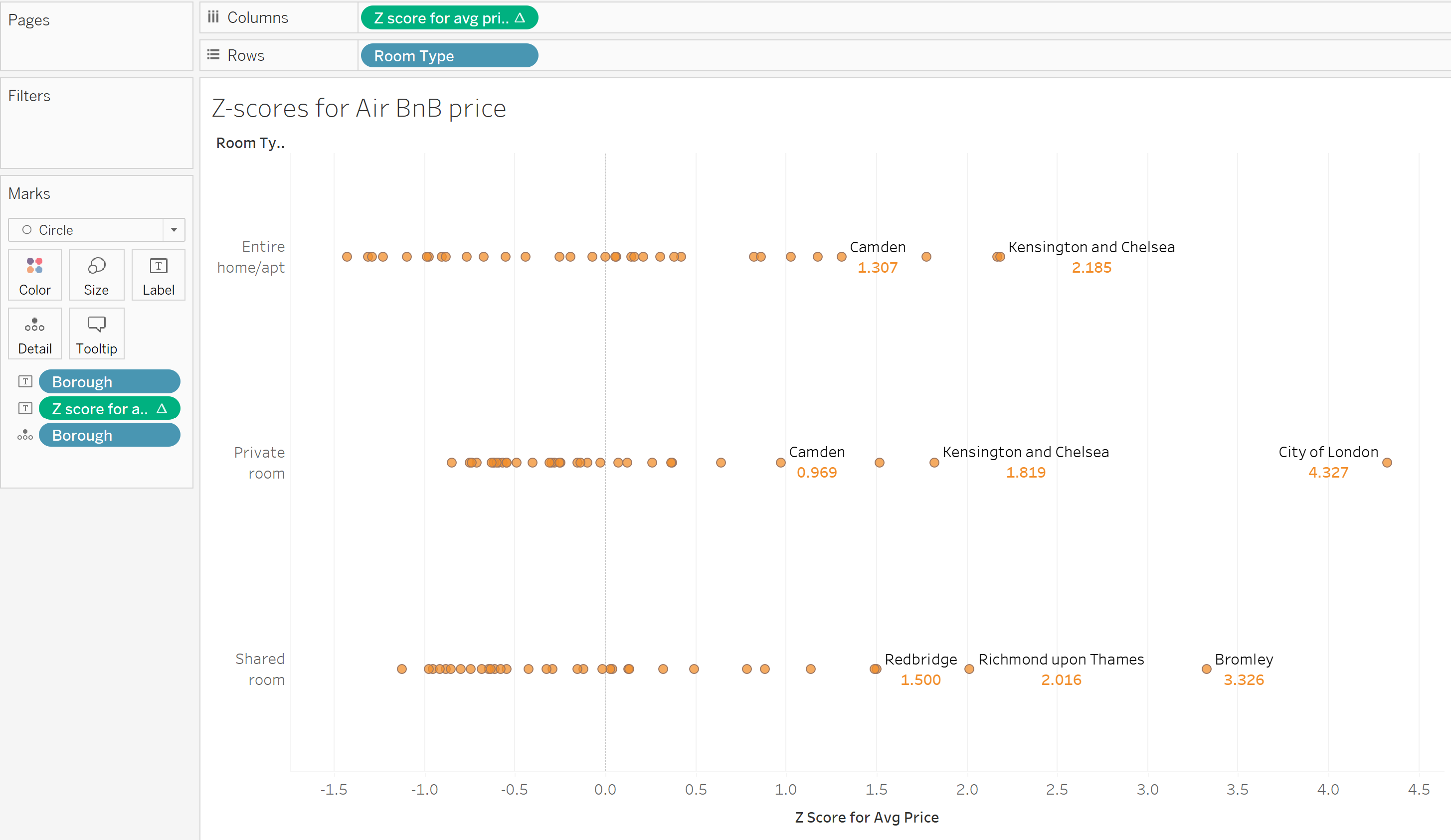
Task: Open the Color marks card
Action: pyautogui.click(x=34, y=275)
